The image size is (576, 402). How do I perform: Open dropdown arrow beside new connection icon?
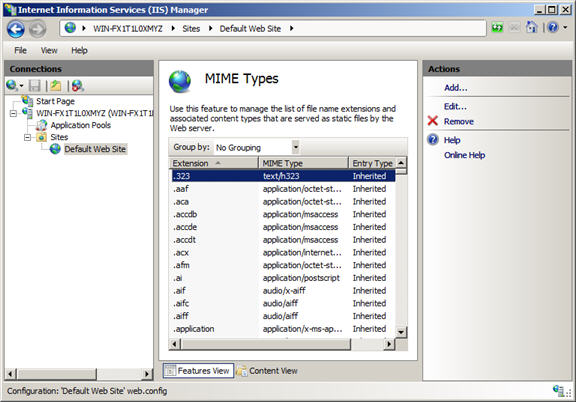(x=21, y=86)
